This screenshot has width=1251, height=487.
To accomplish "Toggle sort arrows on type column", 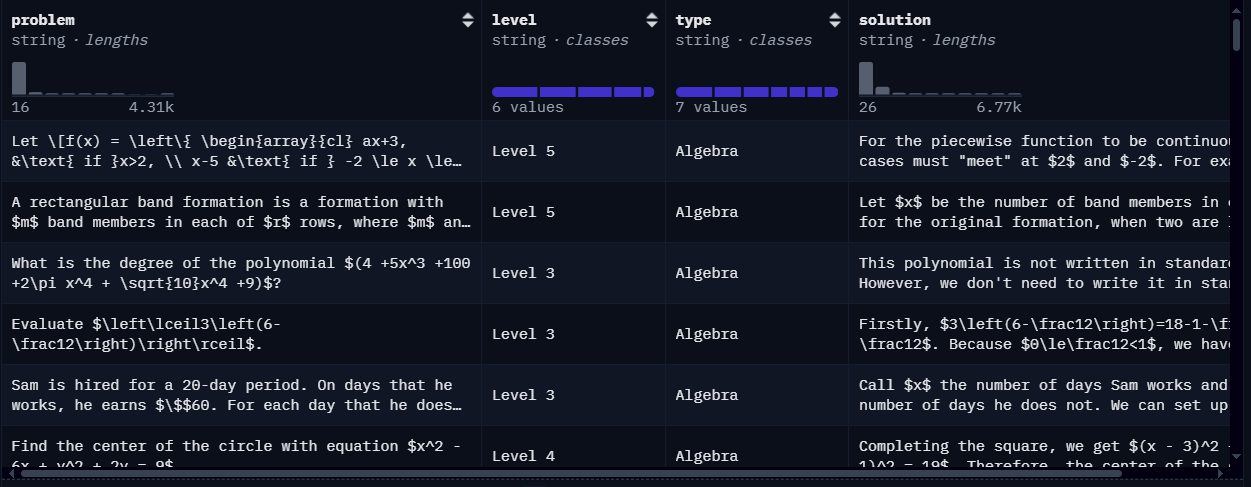I will (835, 20).
